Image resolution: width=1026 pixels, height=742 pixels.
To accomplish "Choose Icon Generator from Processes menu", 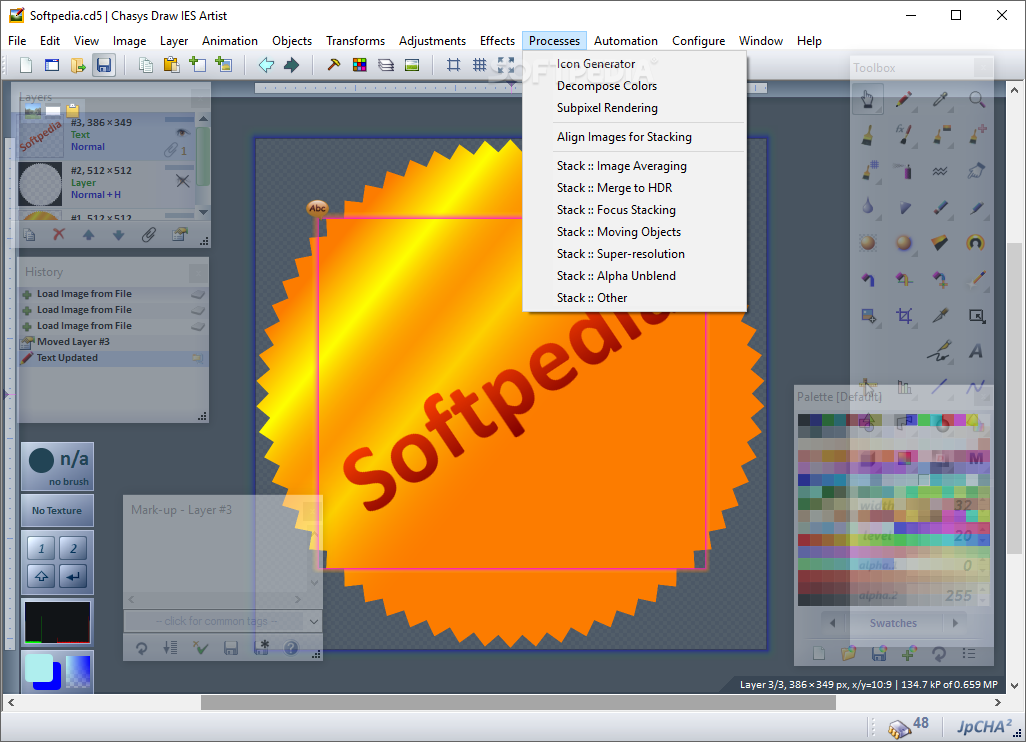I will click(595, 63).
